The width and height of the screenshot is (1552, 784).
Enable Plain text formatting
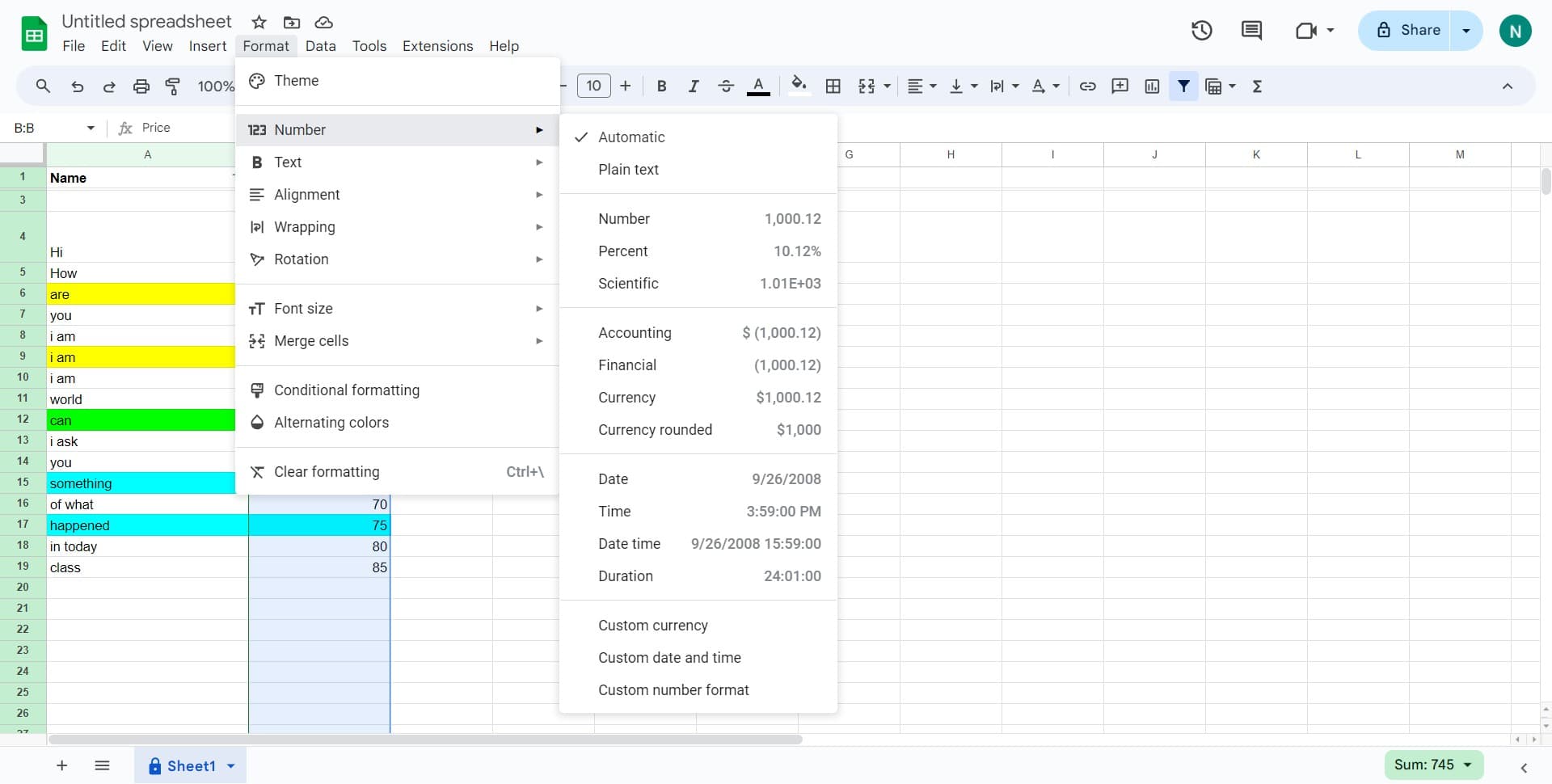(627, 169)
